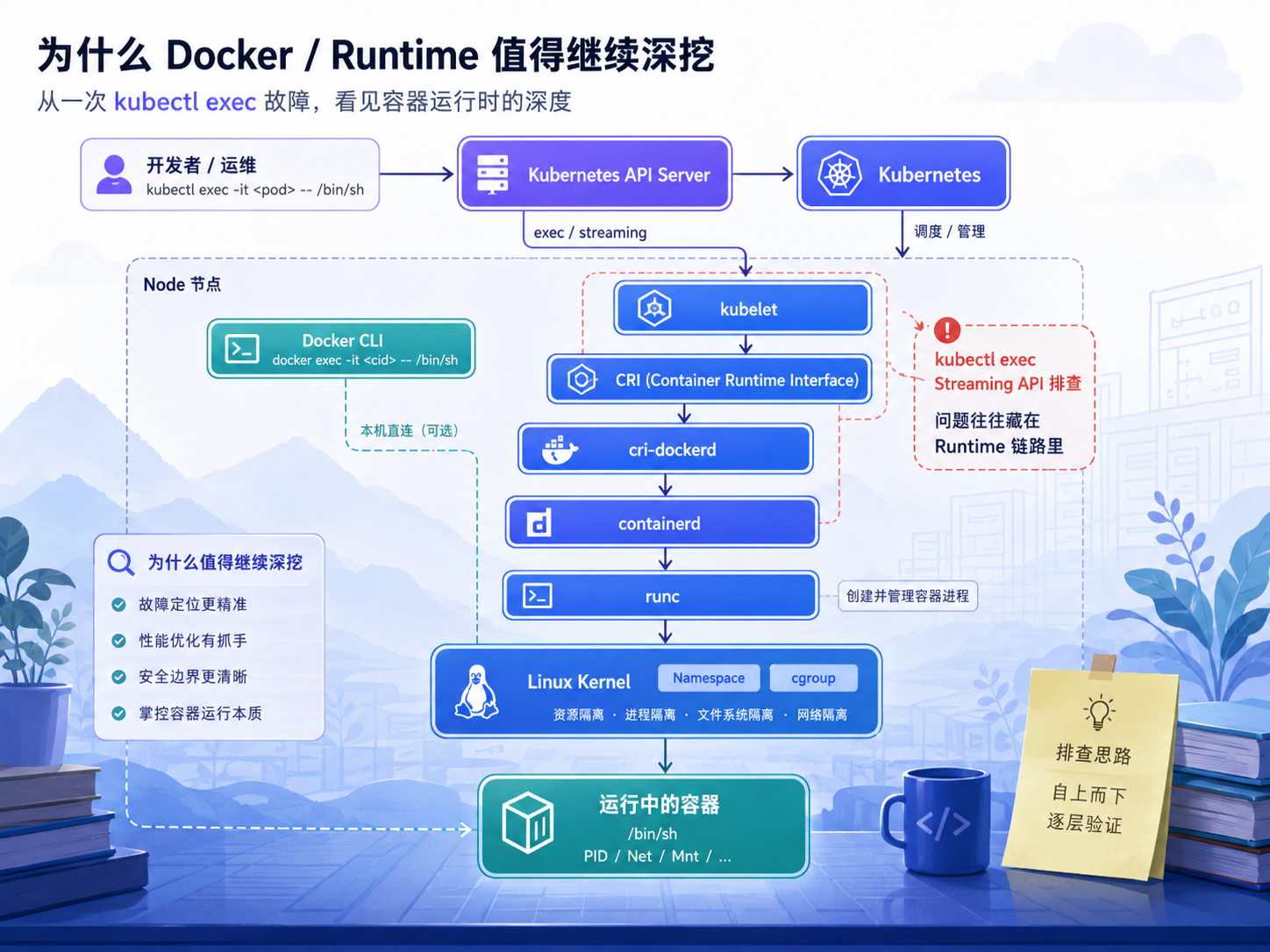Click the Kubernetes label next to helm logo

(x=930, y=174)
